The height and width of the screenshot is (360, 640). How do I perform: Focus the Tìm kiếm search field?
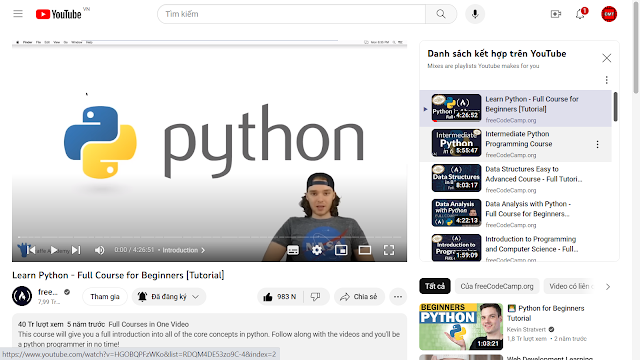click(291, 14)
